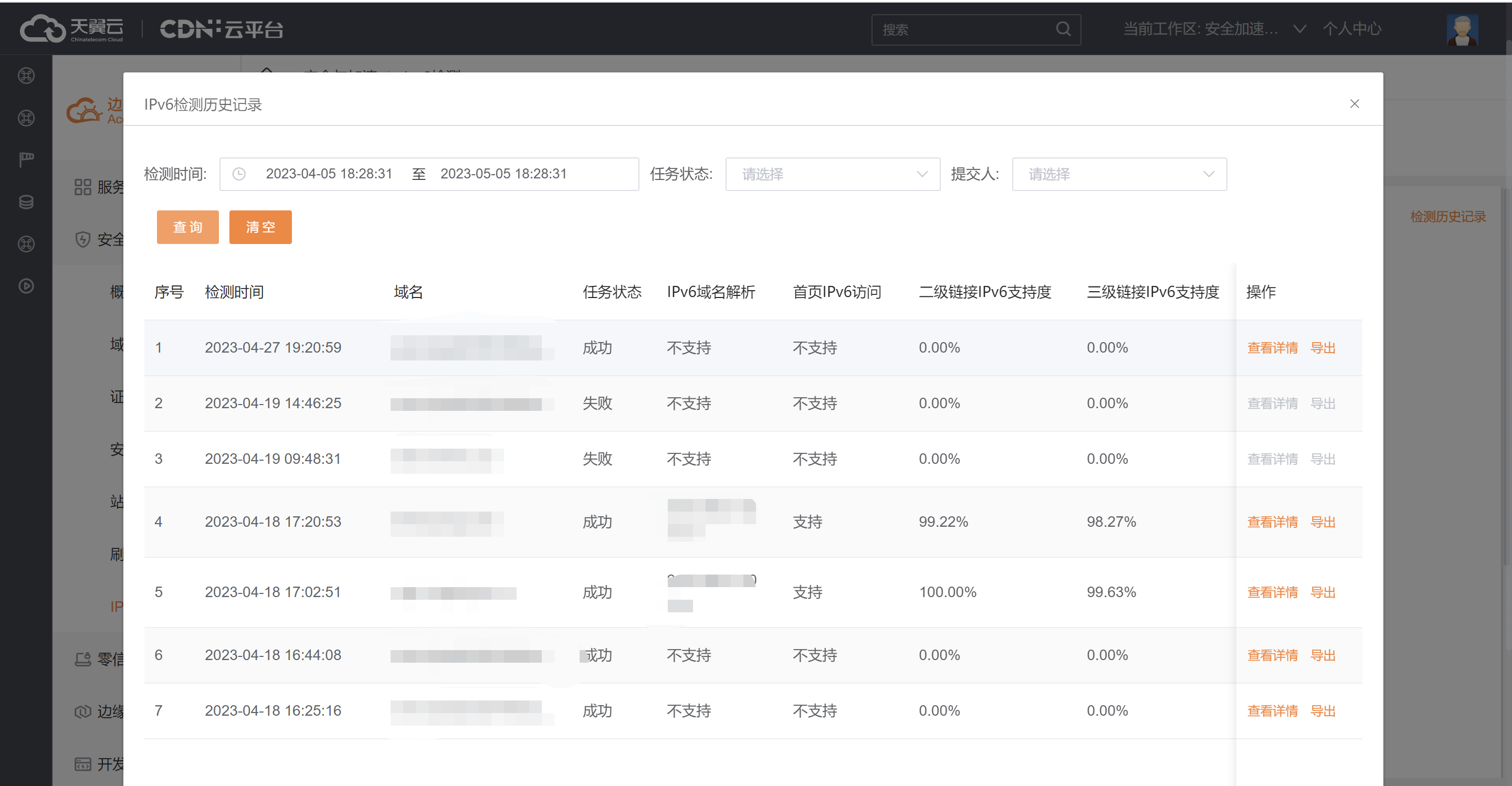Click timestamp 2023-04-19 09:48:31
Viewport: 1512px width, 786px height.
pos(273,459)
